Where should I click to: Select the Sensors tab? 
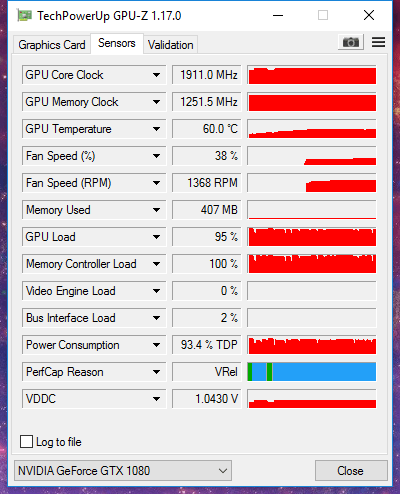click(x=117, y=43)
